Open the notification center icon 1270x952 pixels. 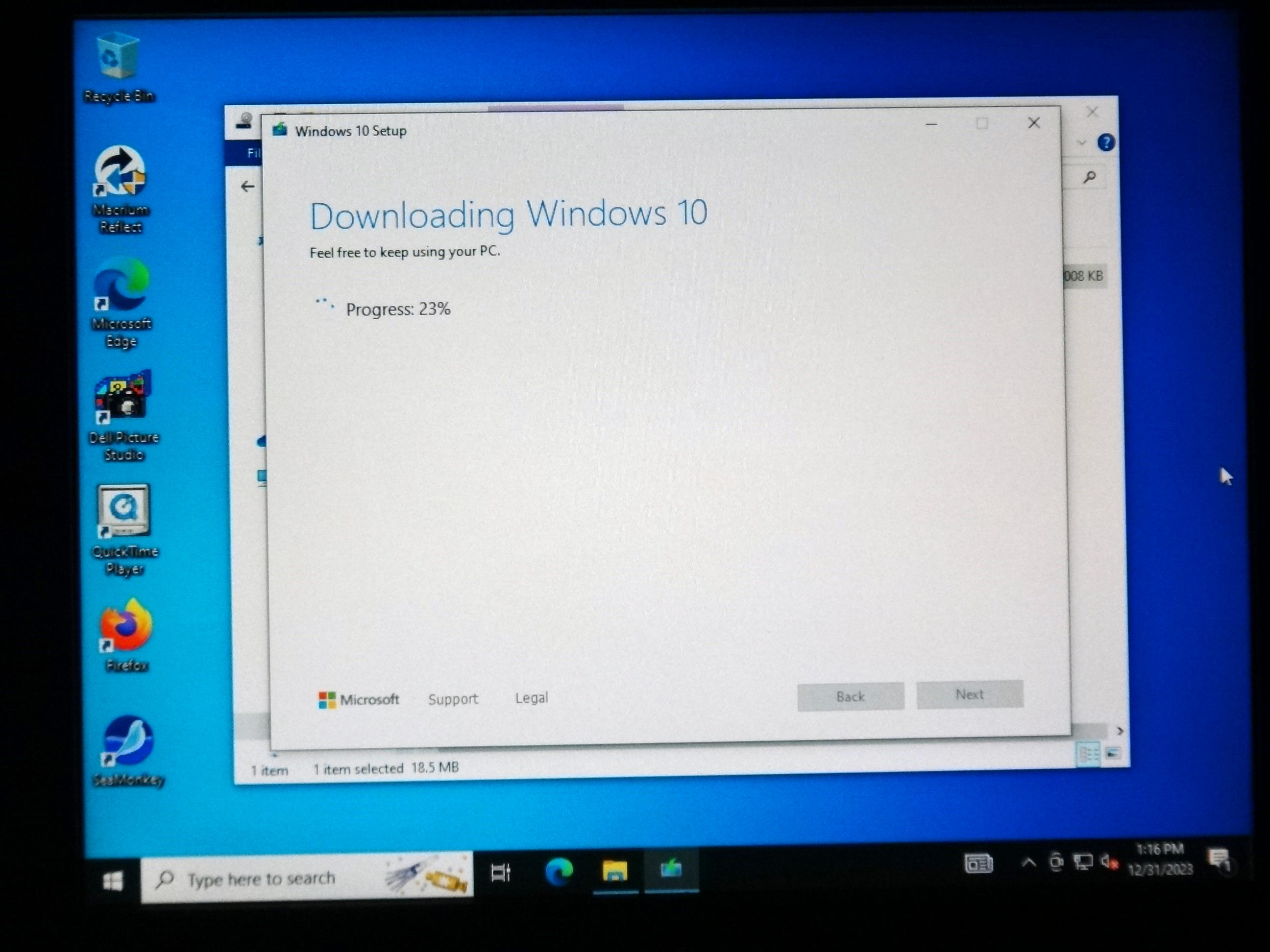tap(1220, 860)
